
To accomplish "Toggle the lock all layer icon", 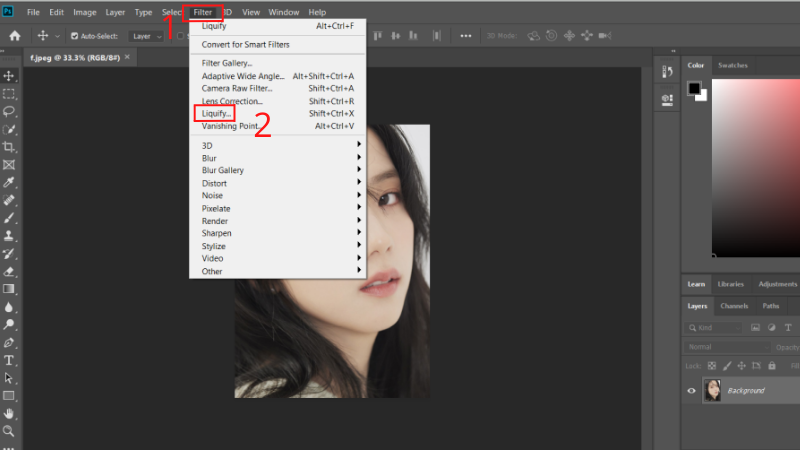I will (x=772, y=366).
